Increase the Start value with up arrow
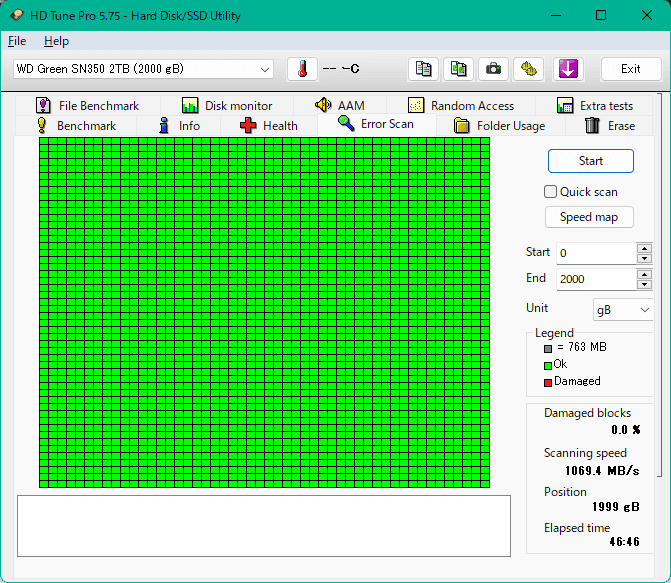671x583 pixels. click(x=644, y=248)
